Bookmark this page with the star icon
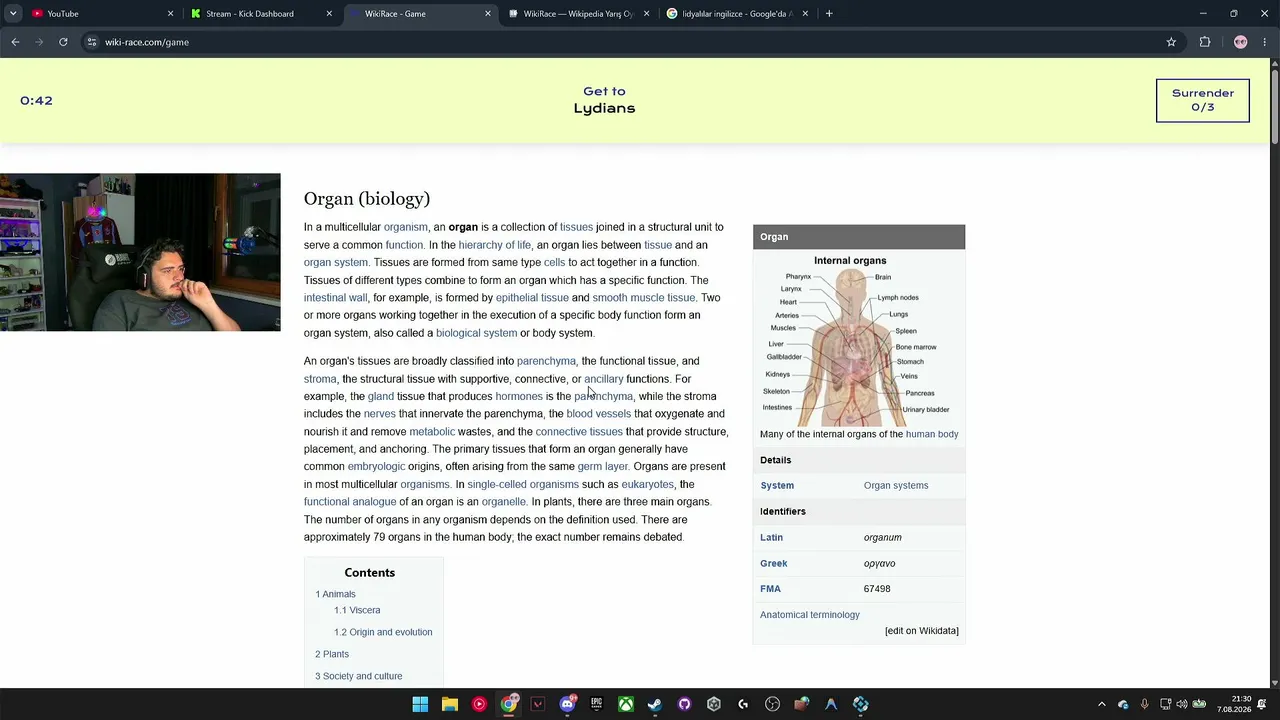The height and width of the screenshot is (720, 1280). (x=1171, y=42)
